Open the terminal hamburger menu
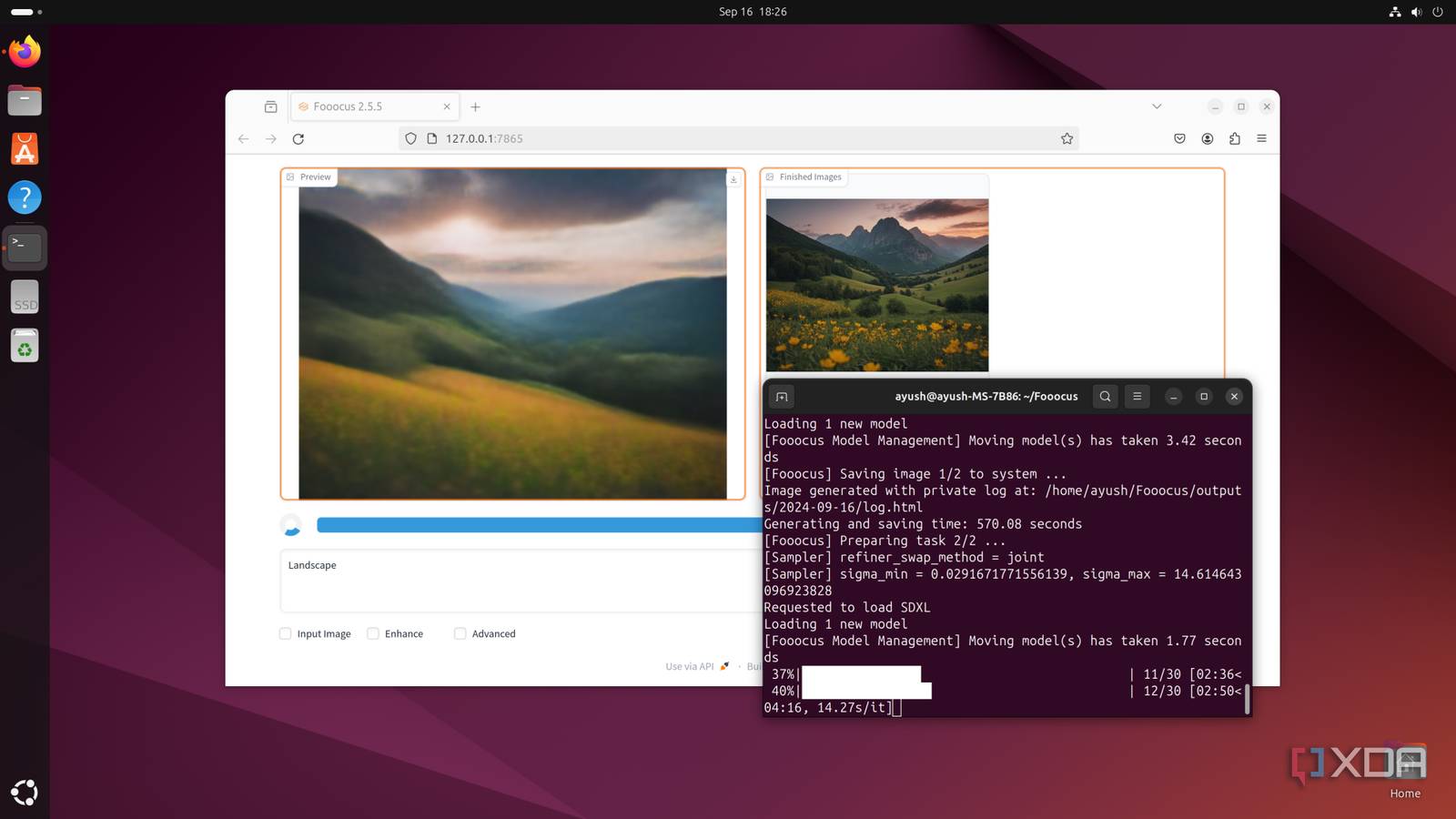This screenshot has height=819, width=1456. (1137, 397)
